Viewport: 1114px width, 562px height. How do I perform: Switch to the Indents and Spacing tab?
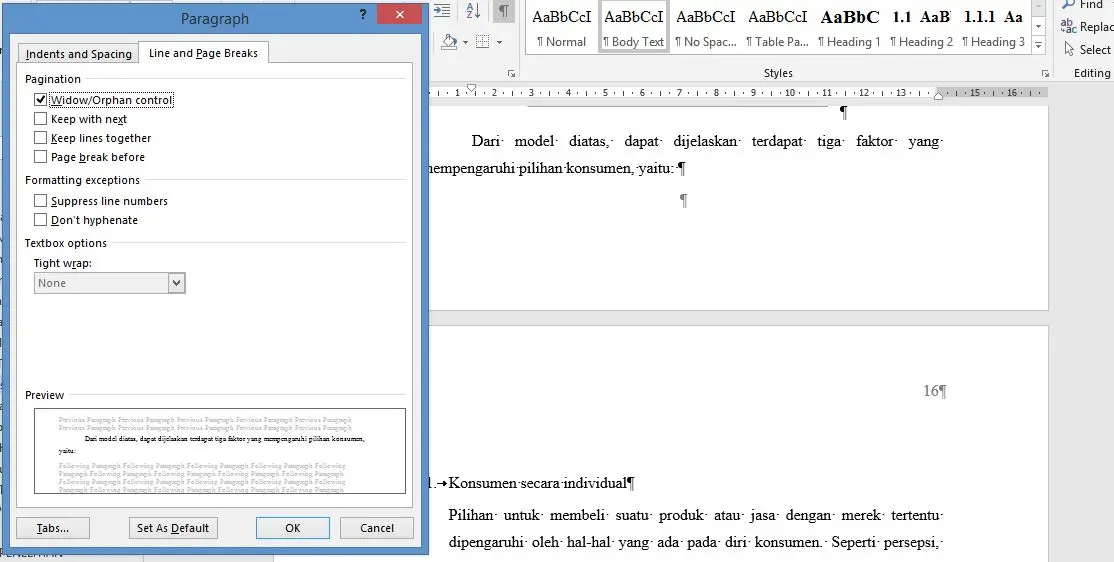pos(79,54)
